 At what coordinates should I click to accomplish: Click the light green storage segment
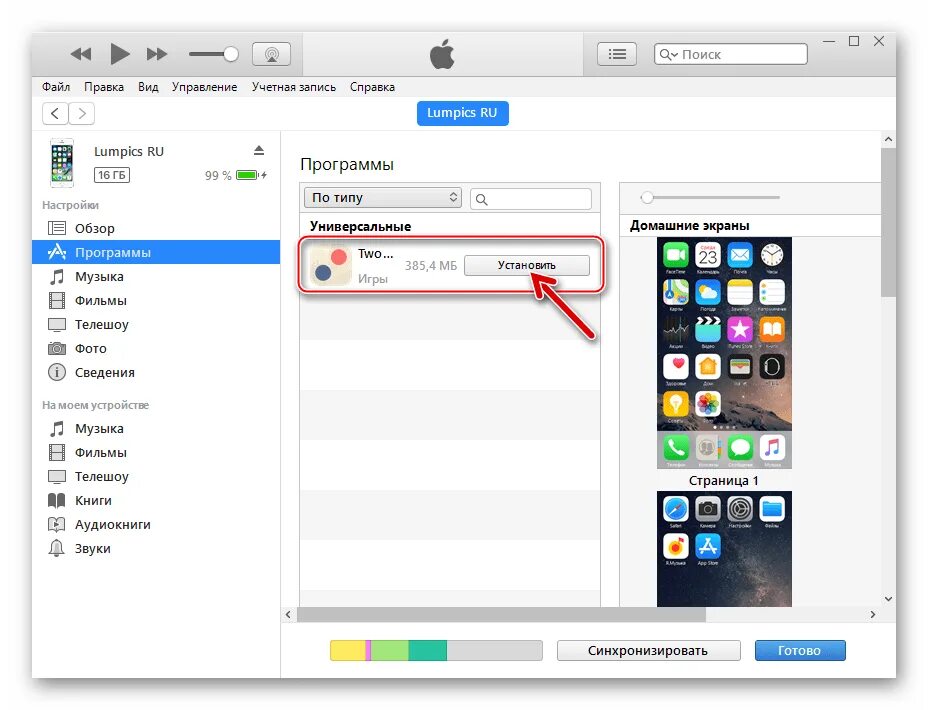pyautogui.click(x=389, y=650)
